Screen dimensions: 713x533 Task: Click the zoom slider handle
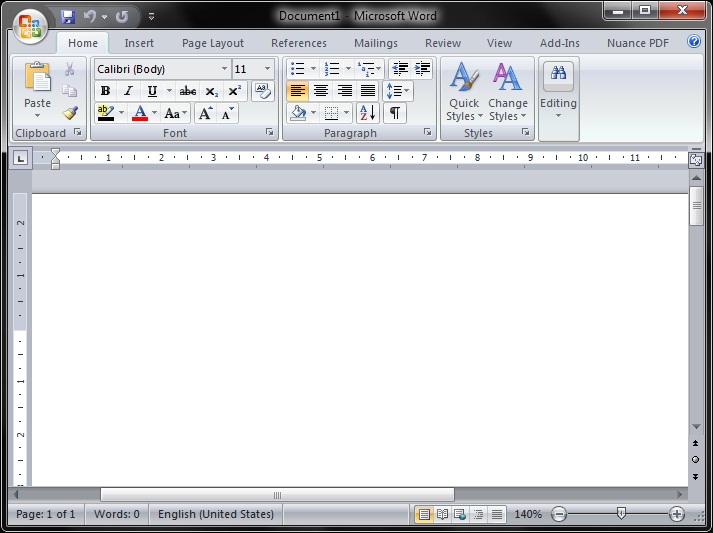tap(621, 514)
